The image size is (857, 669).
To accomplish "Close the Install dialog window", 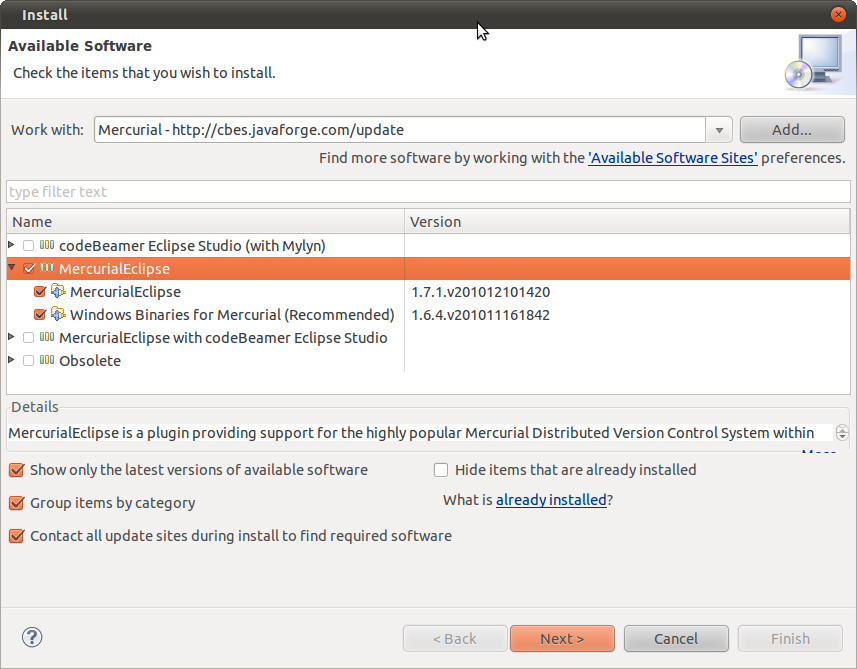I will 838,14.
